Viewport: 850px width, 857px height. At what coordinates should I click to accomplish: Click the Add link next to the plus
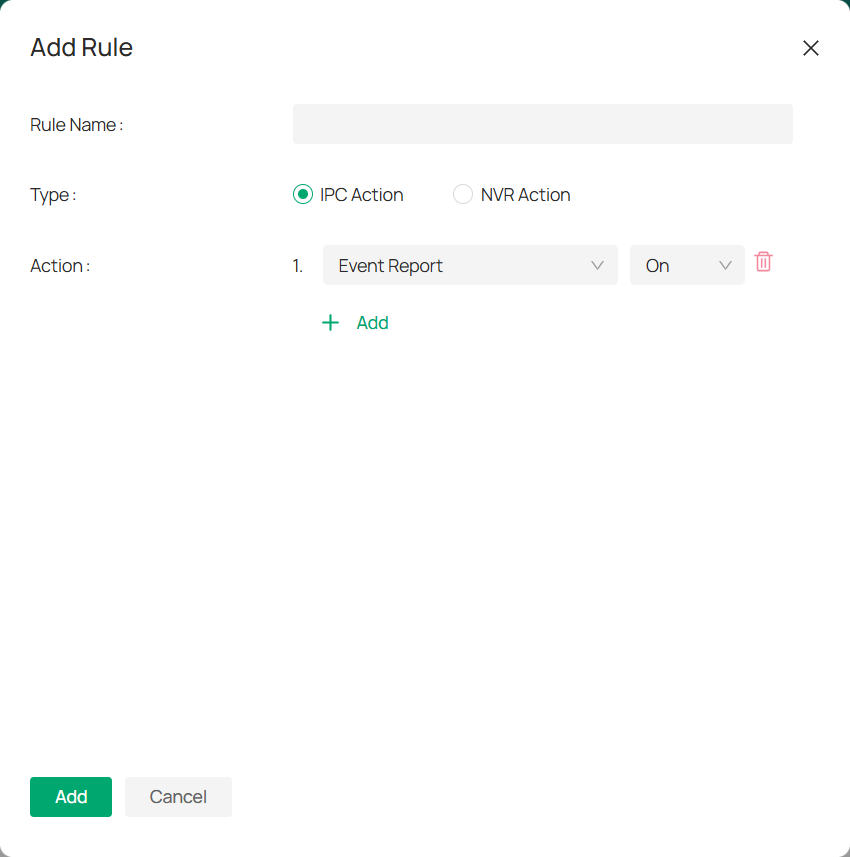(372, 322)
